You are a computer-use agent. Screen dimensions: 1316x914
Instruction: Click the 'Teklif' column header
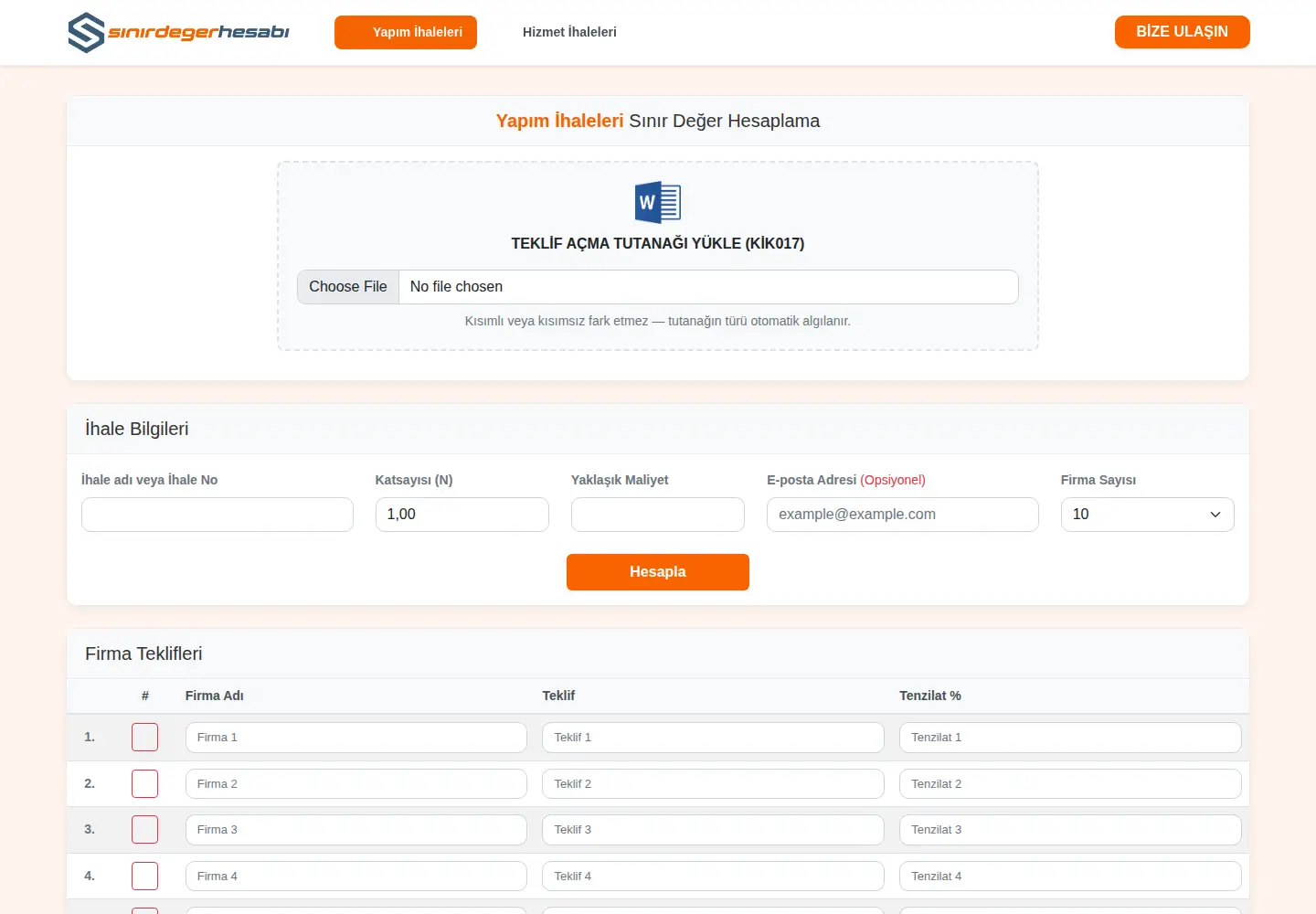[x=558, y=696]
